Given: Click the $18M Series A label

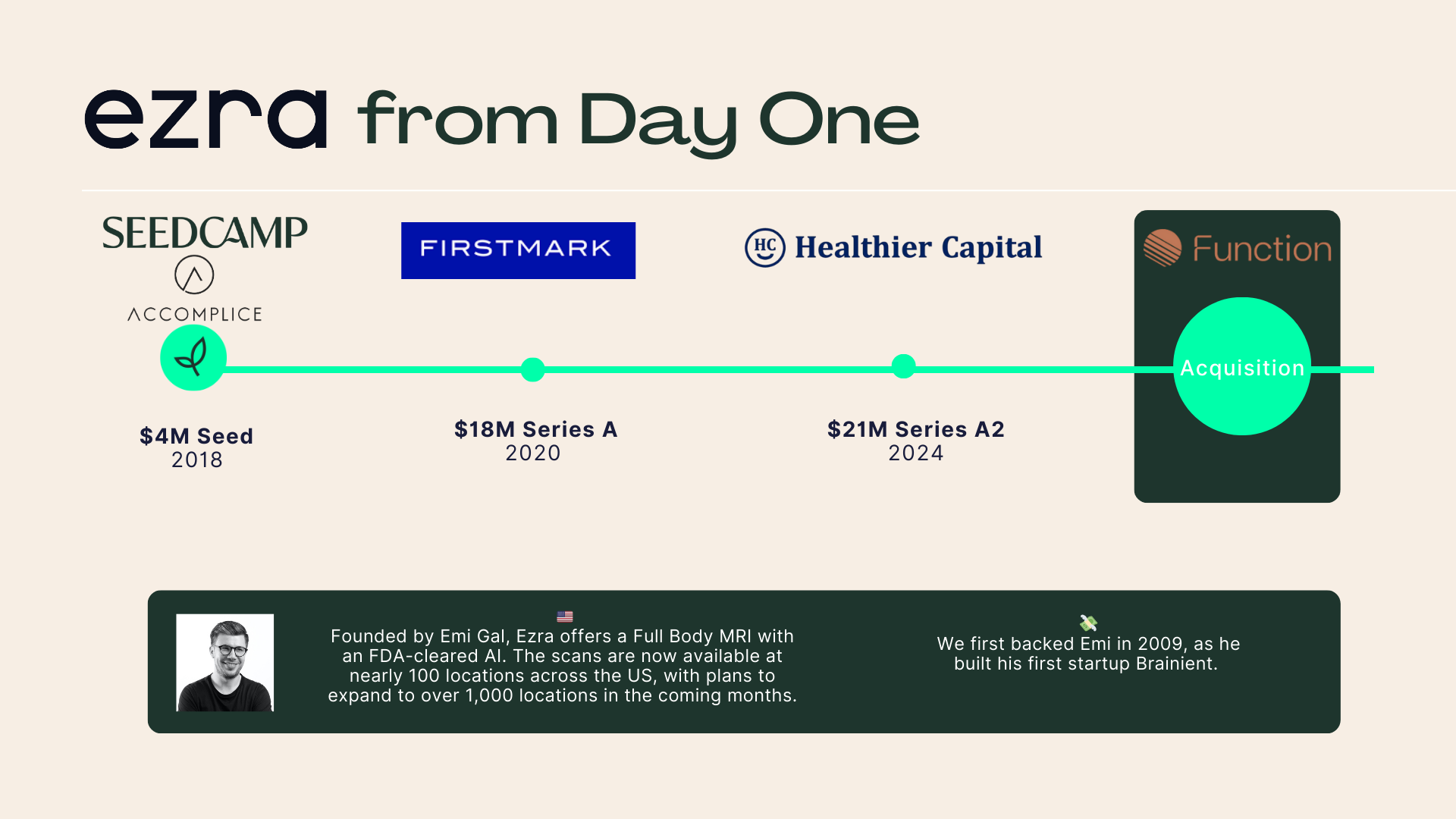Looking at the screenshot, I should tap(536, 429).
